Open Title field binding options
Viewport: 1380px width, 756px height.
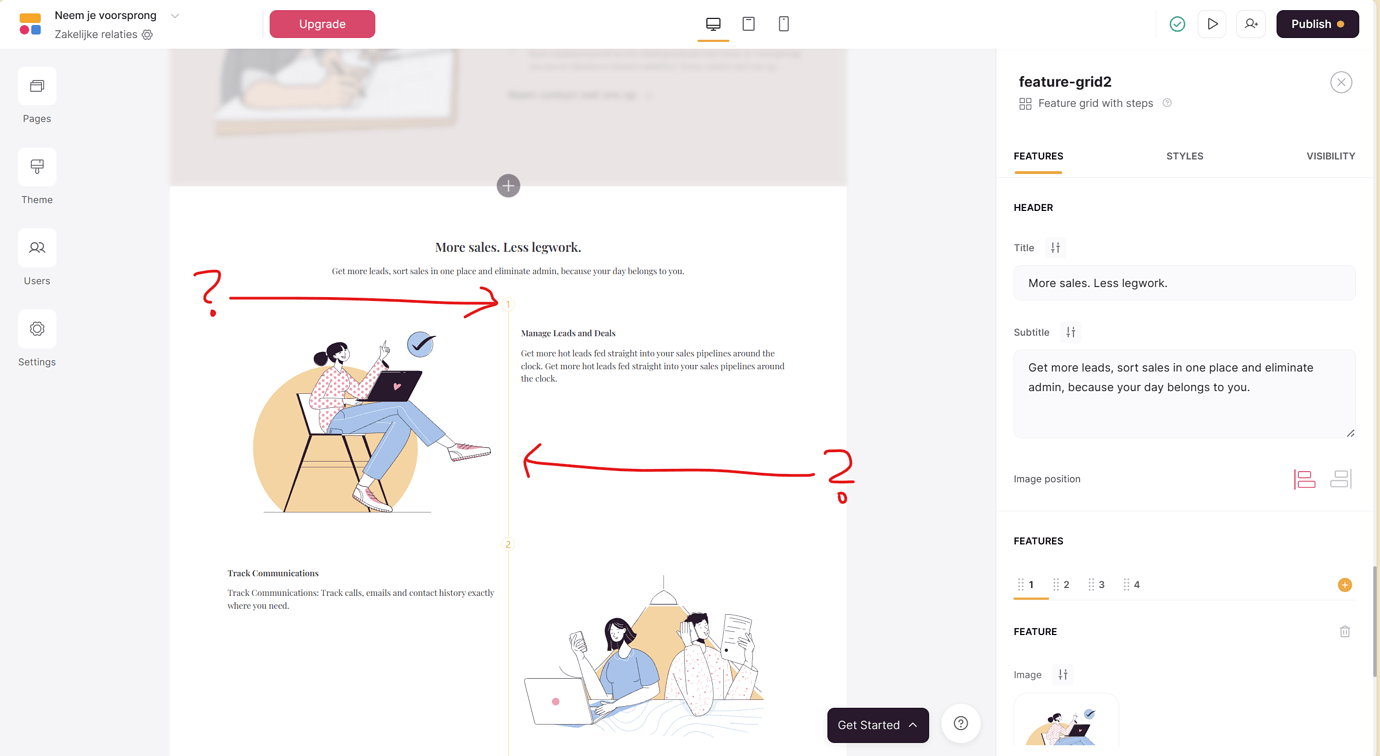(1055, 248)
